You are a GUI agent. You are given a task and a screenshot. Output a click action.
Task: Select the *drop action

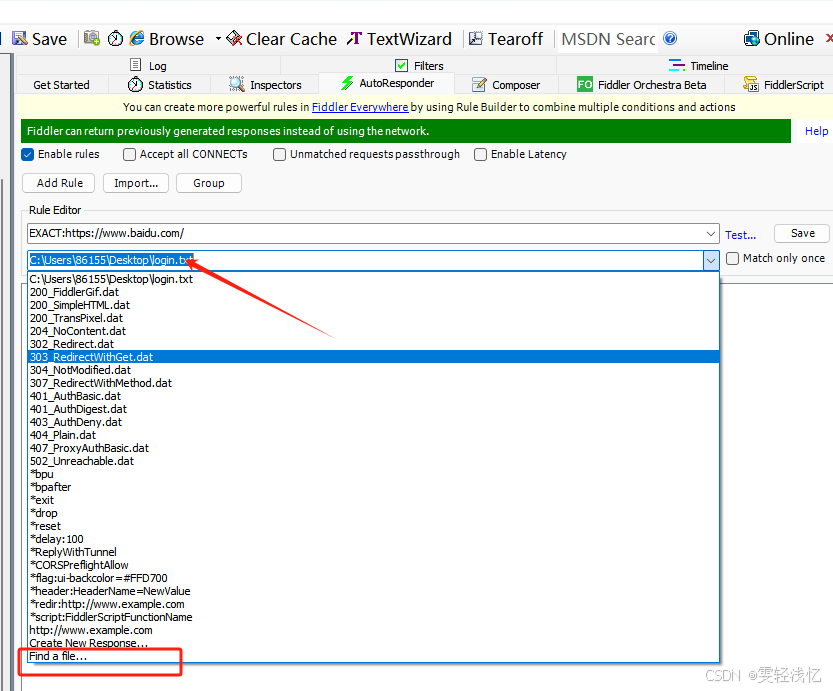click(x=373, y=513)
